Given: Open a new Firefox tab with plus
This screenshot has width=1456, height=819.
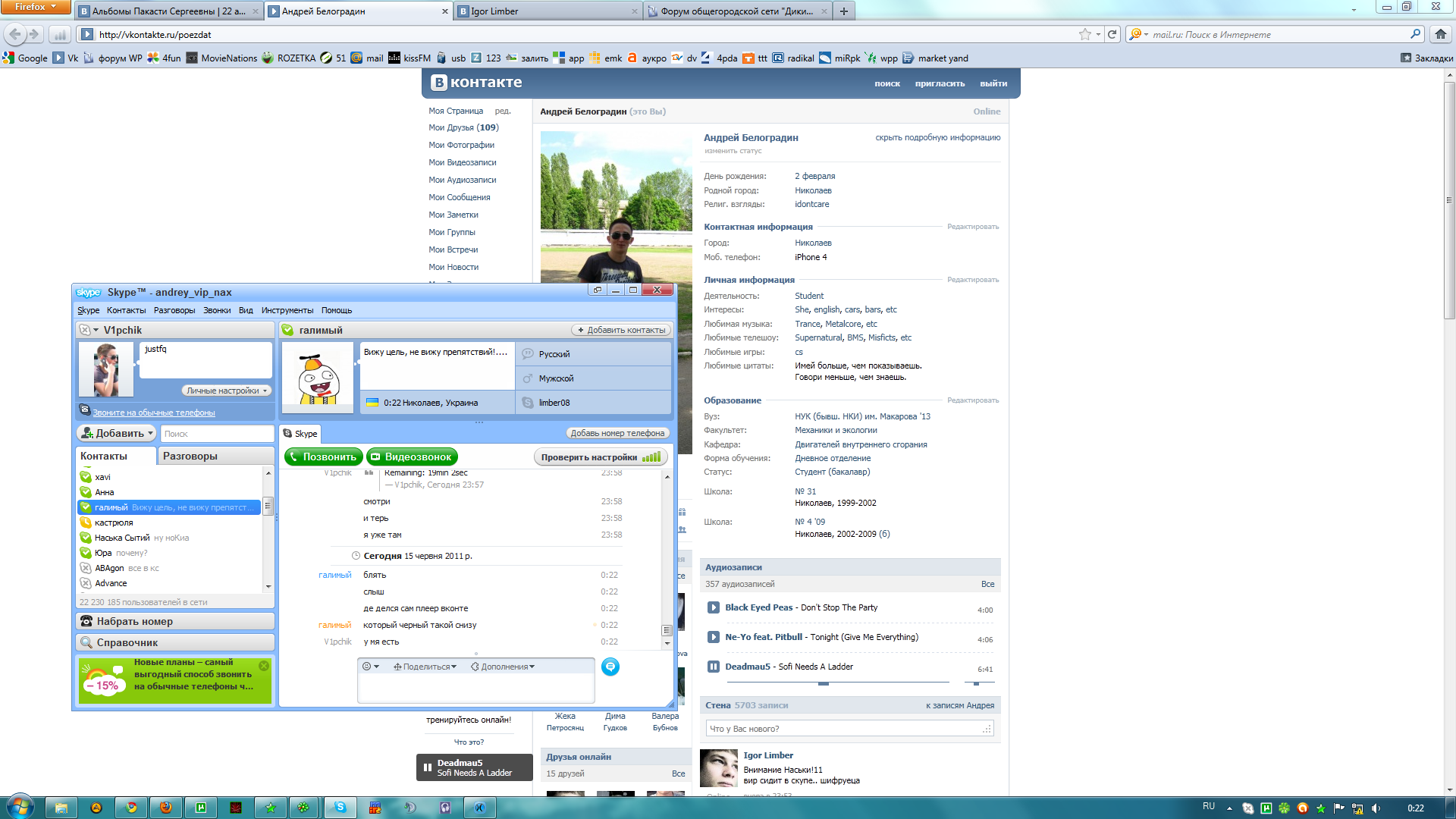Looking at the screenshot, I should (843, 11).
